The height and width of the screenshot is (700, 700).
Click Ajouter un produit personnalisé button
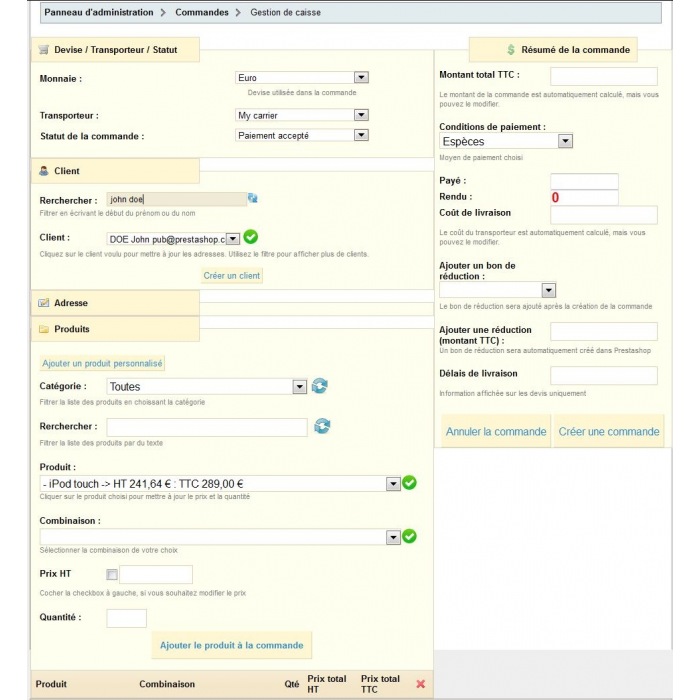tap(102, 363)
